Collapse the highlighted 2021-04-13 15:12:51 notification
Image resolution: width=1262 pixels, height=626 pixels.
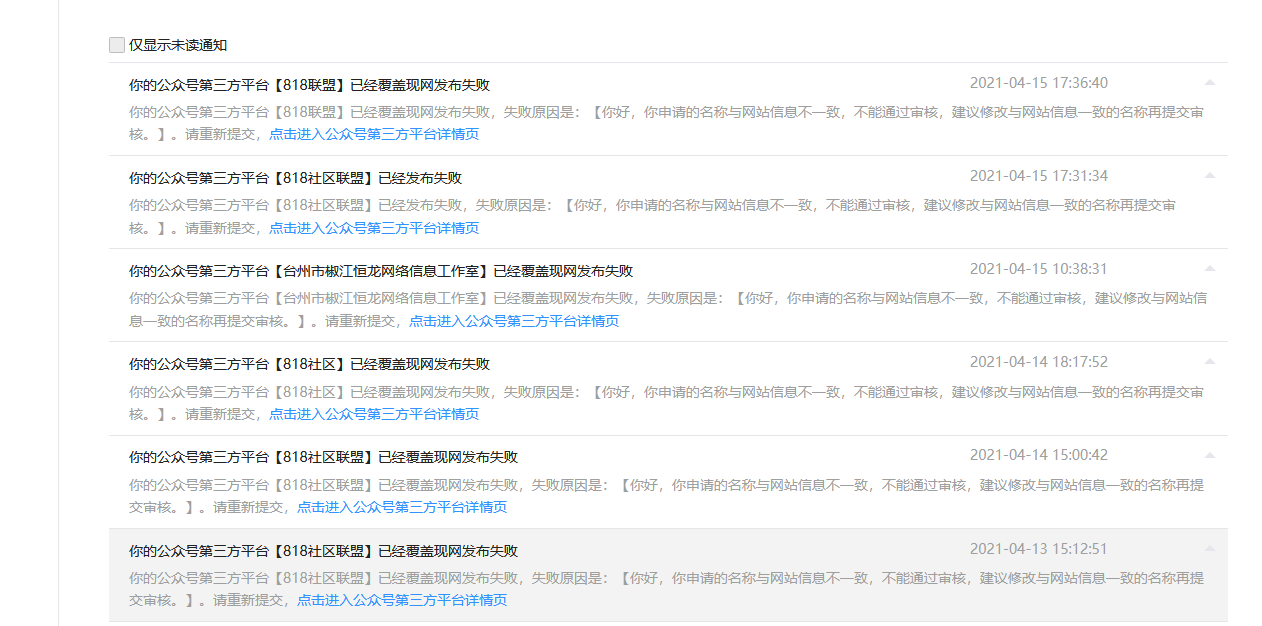tap(1209, 549)
